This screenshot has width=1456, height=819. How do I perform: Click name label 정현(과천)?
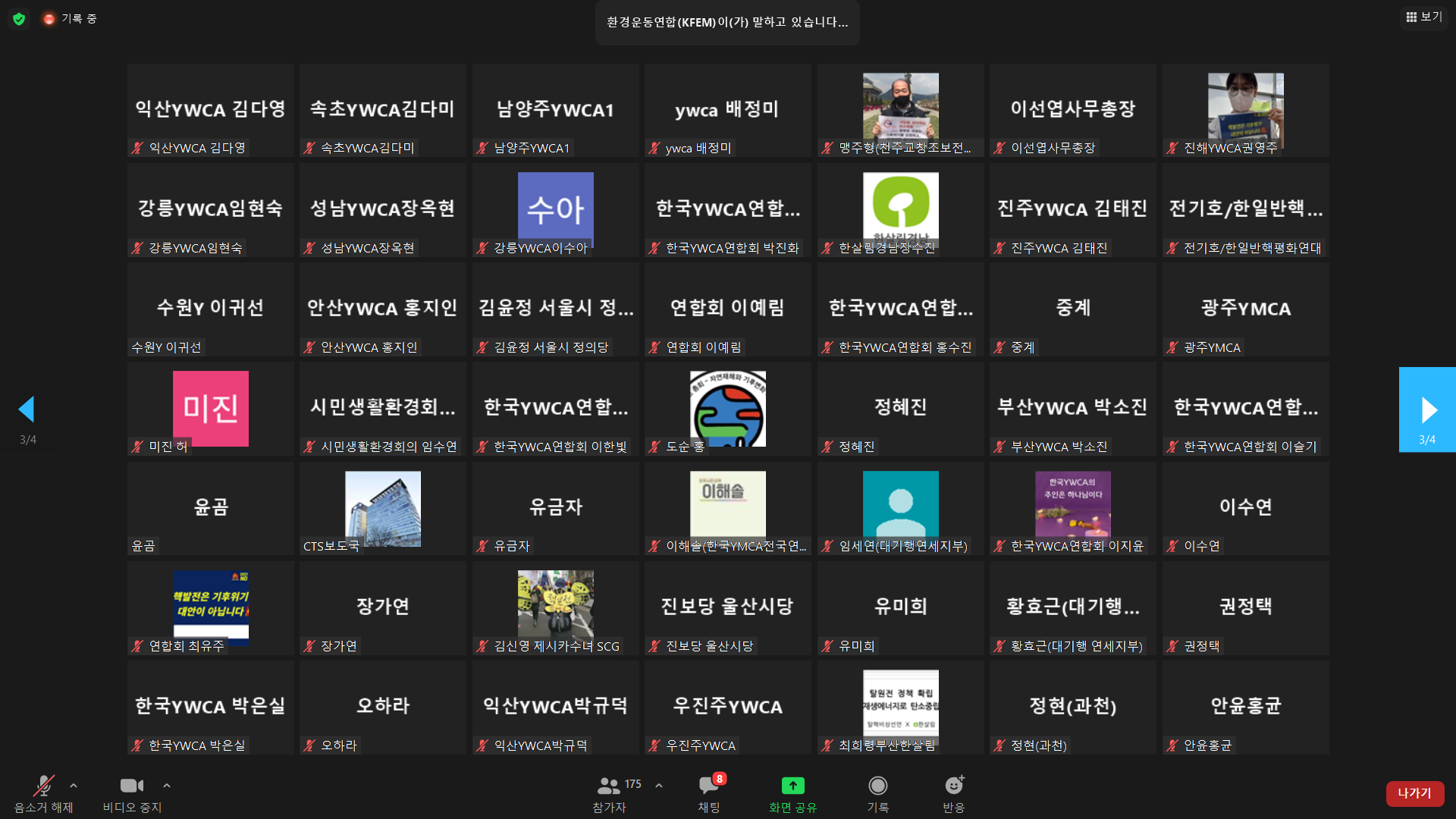point(1039,745)
